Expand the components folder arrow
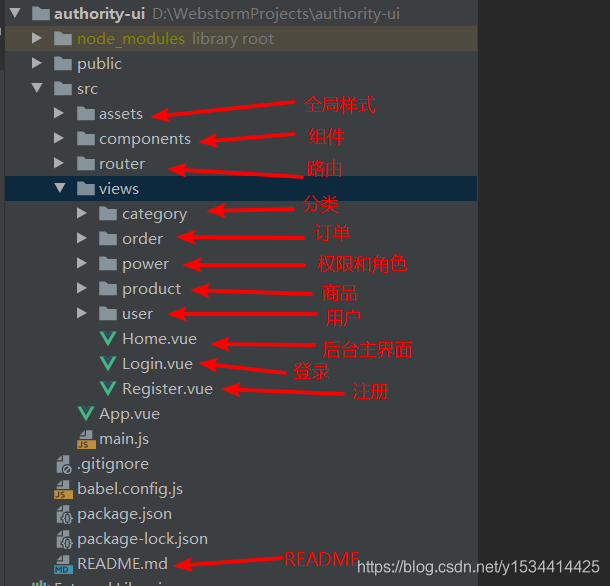610x586 pixels. click(59, 138)
